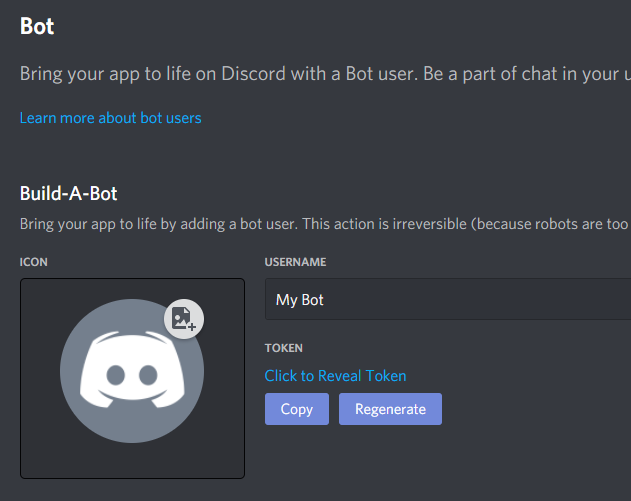Click the Bot page heading
Viewport: 631px width, 501px height.
click(37, 26)
